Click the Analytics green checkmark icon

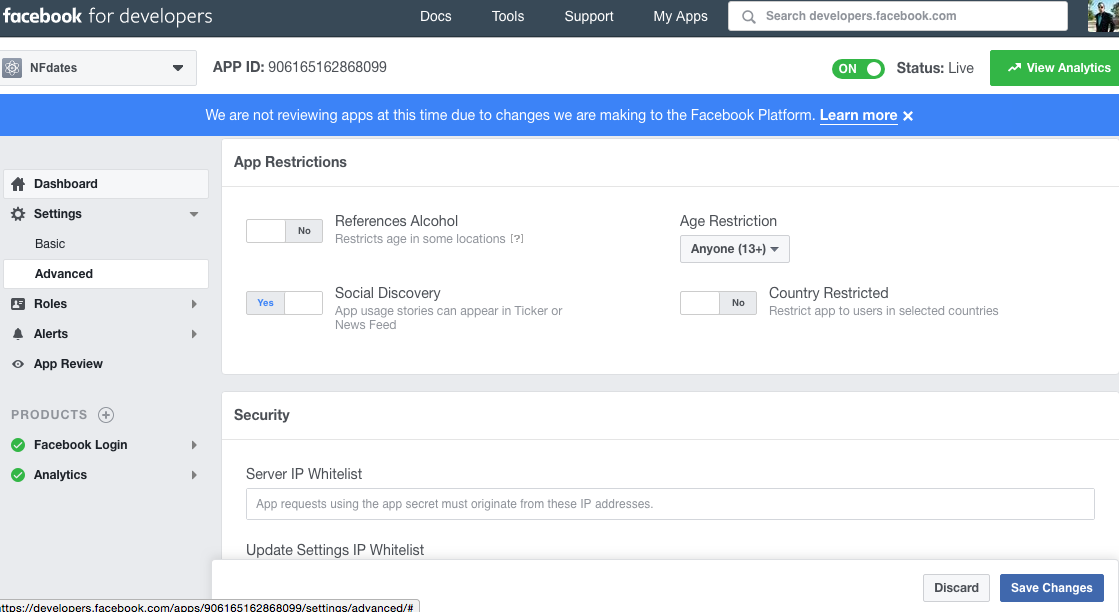coord(18,475)
